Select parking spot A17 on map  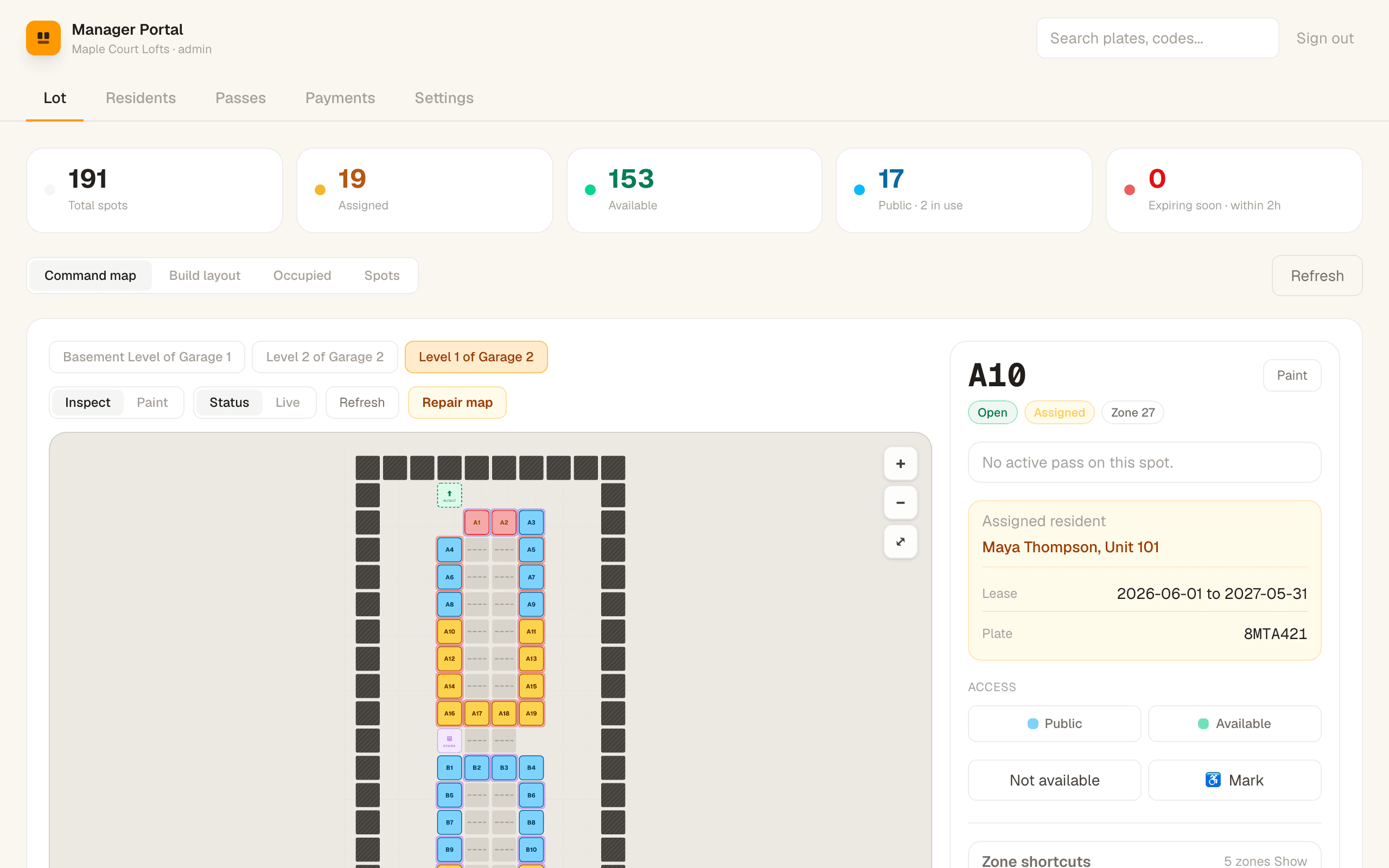click(476, 713)
